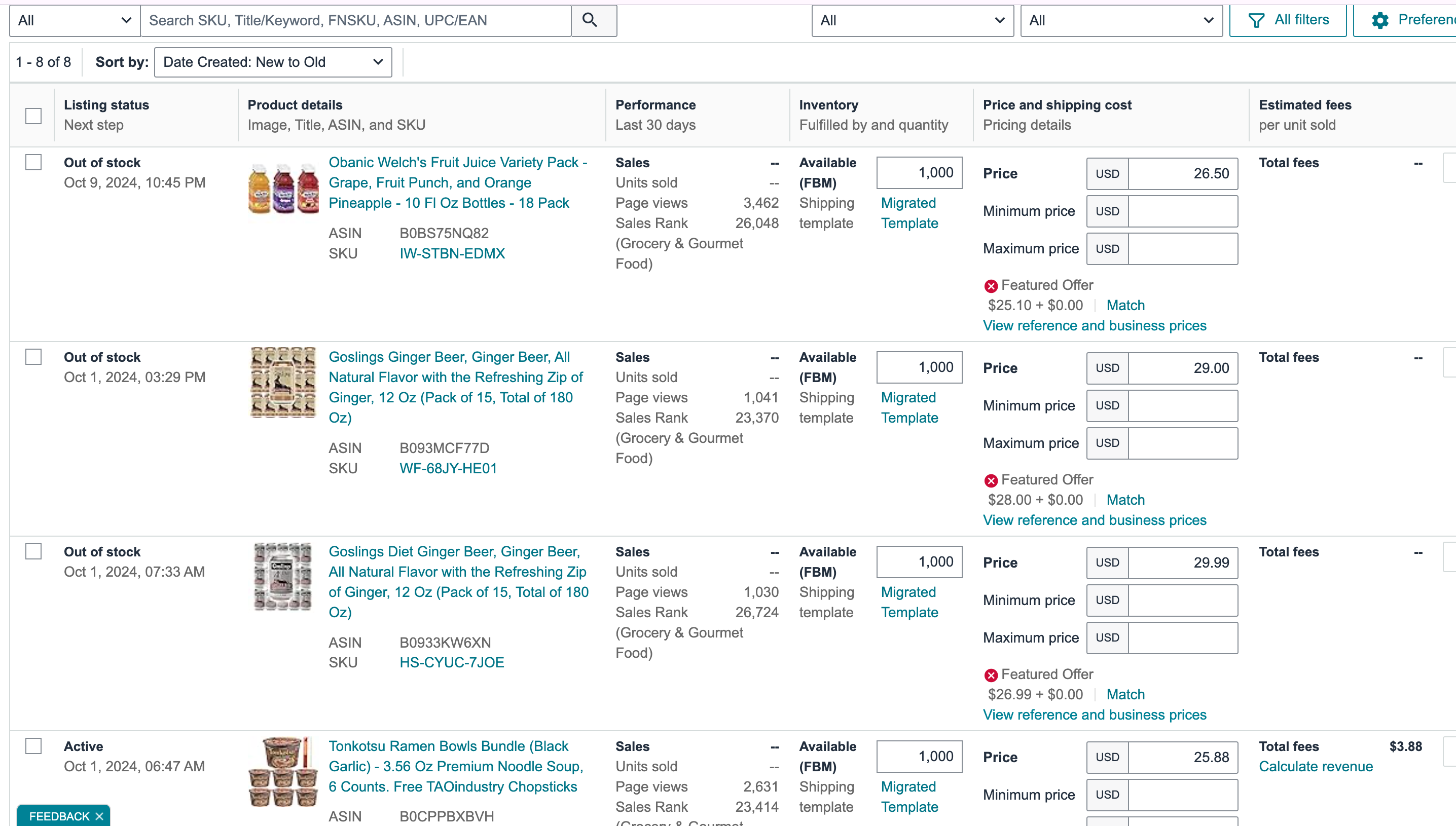The width and height of the screenshot is (1456, 826).
Task: Select ASIN text B093MCF77D
Action: click(444, 448)
